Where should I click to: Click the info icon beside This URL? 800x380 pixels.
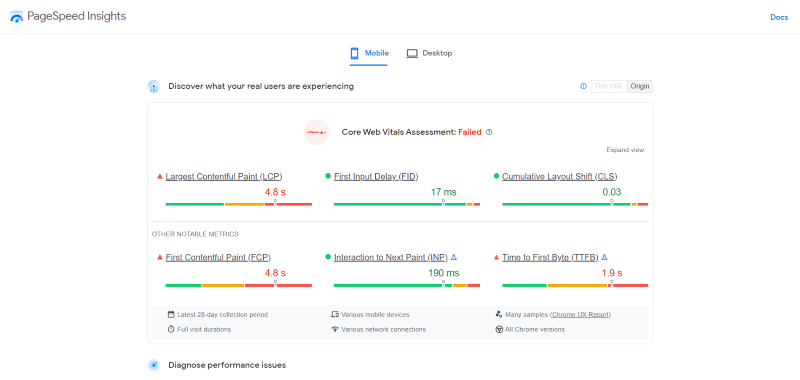tap(584, 86)
